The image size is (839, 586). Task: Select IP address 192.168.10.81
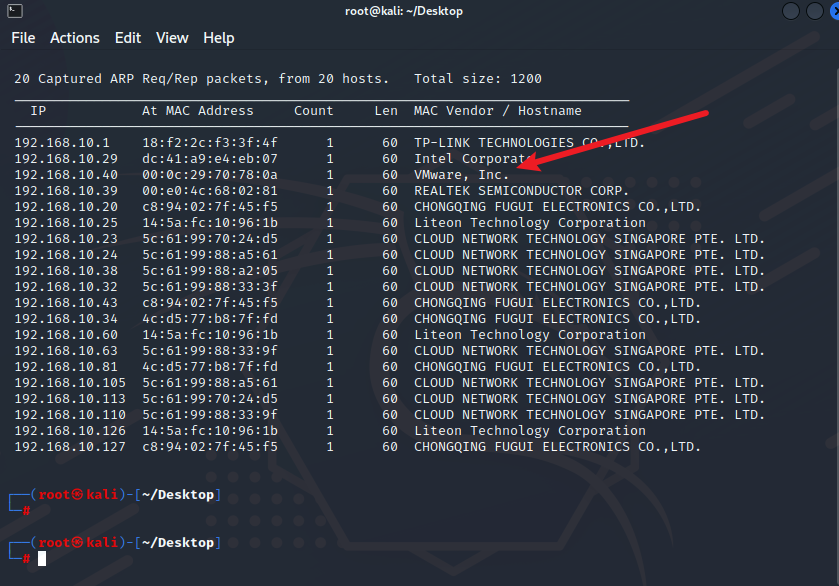pos(66,367)
